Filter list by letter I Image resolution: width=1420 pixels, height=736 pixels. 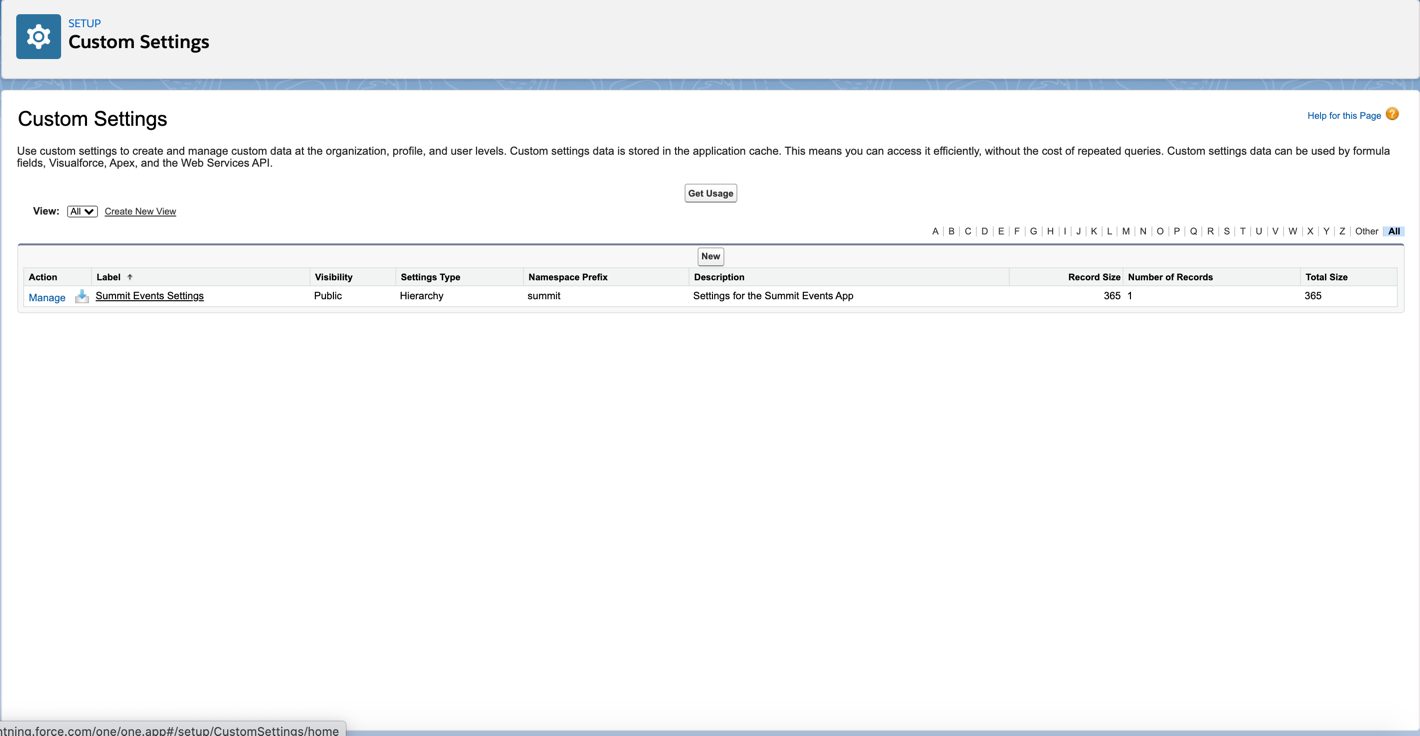click(1065, 231)
